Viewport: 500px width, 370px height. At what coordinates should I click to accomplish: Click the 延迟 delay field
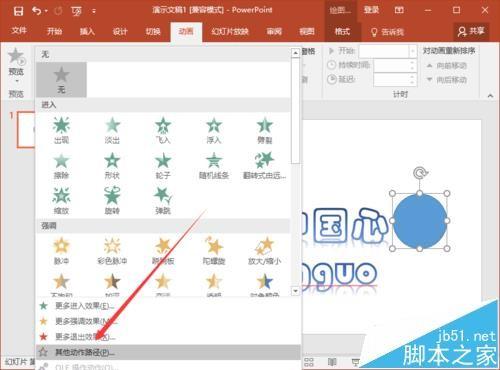(391, 79)
